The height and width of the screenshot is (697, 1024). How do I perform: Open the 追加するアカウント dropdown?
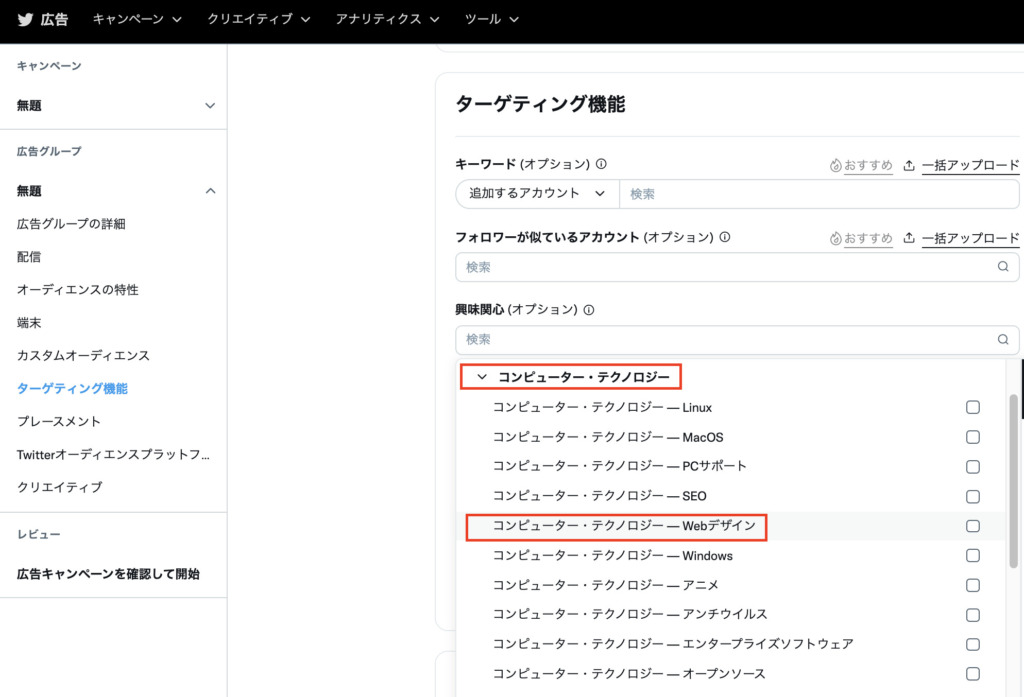537,194
